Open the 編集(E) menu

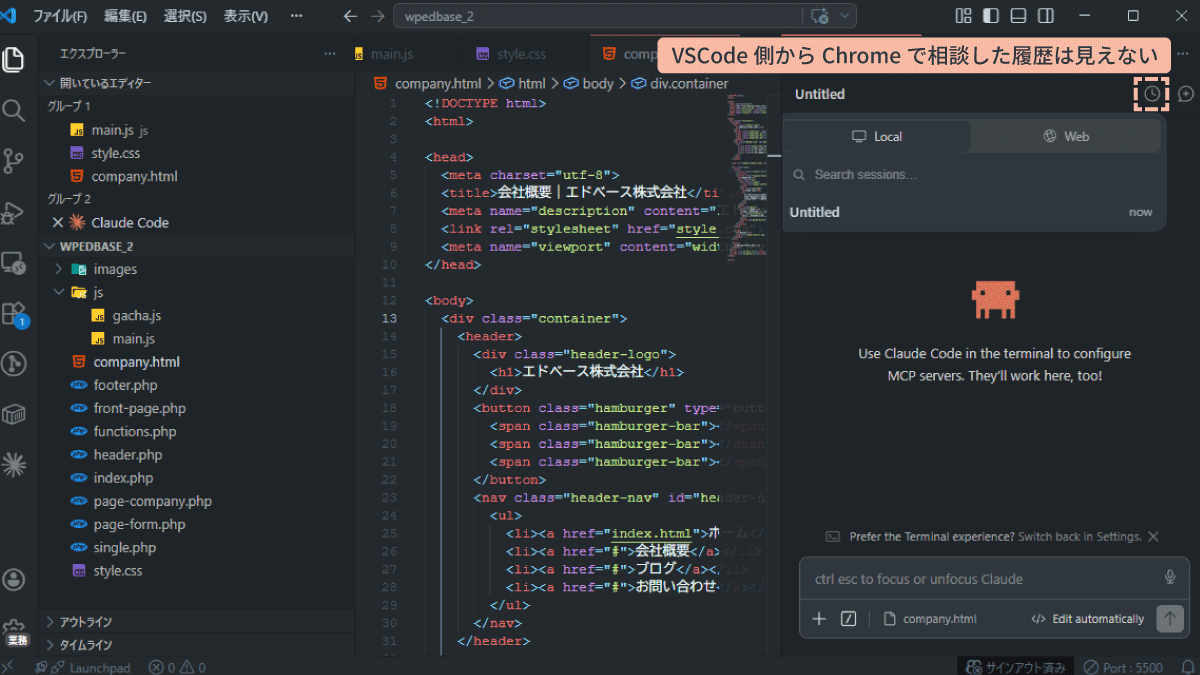(x=125, y=16)
